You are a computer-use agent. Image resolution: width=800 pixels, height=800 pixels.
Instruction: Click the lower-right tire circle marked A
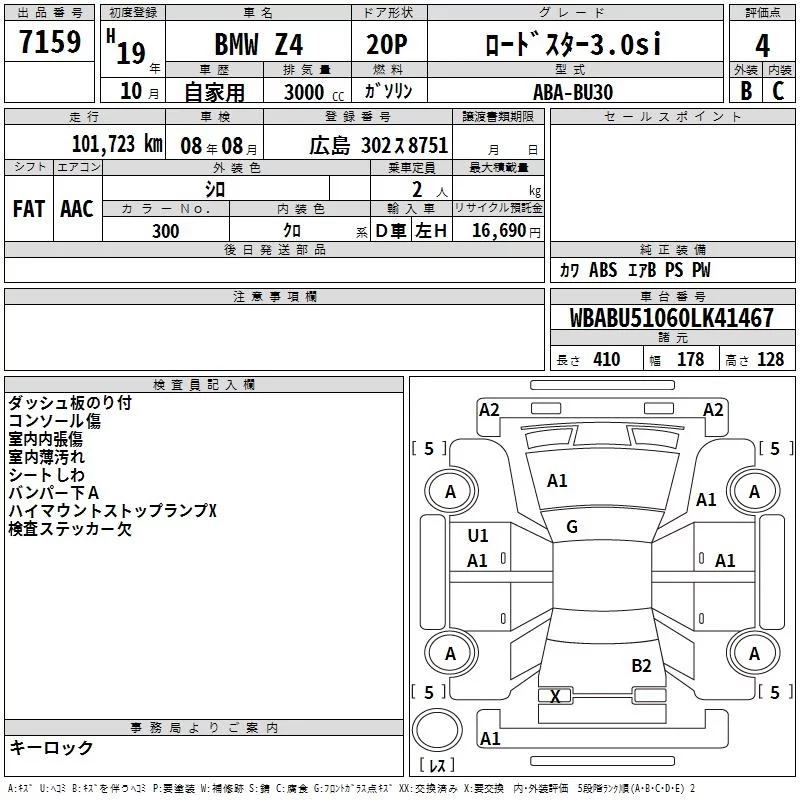754,653
